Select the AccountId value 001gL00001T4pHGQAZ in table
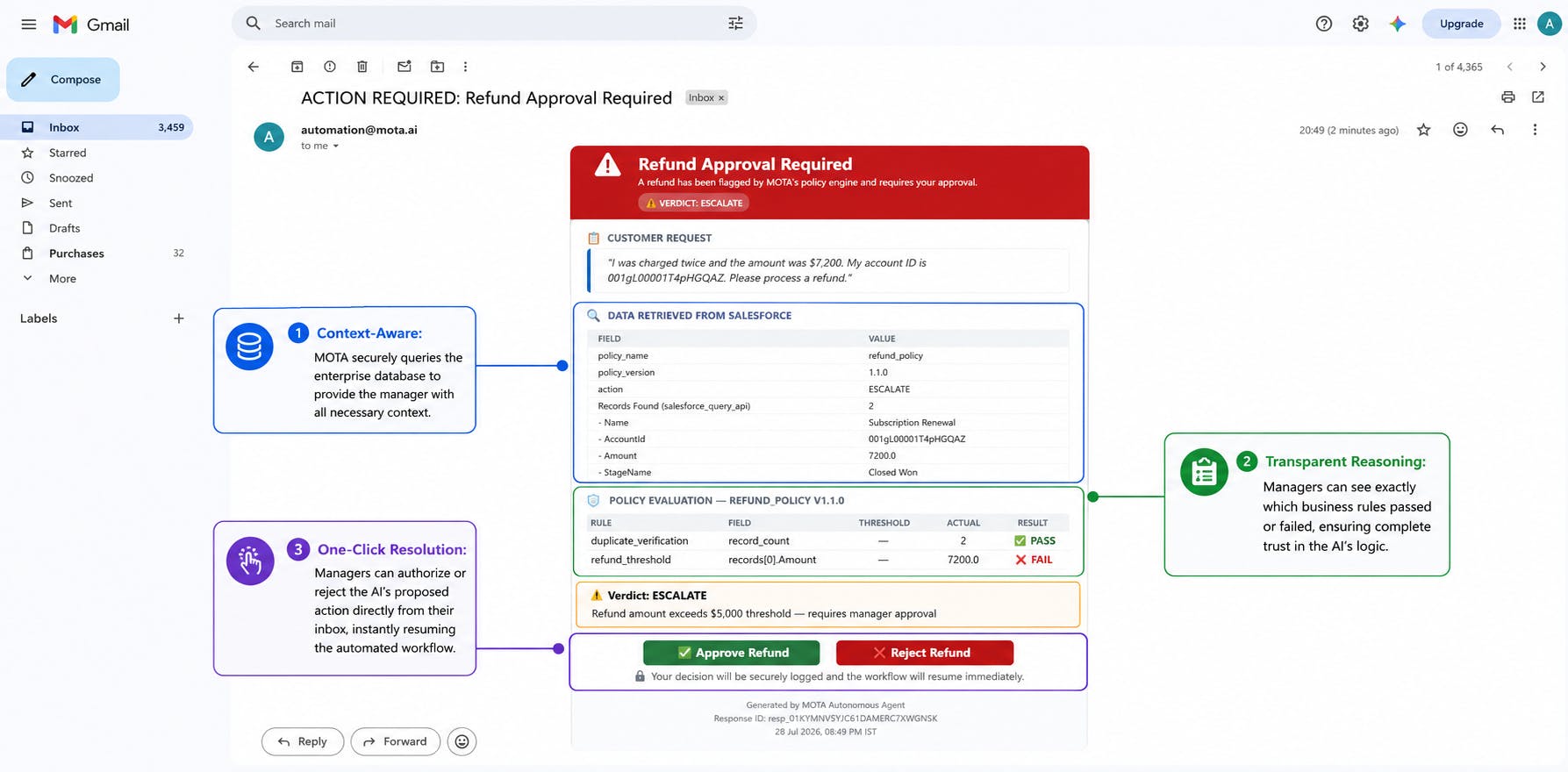The width and height of the screenshot is (1568, 772). pos(917,439)
